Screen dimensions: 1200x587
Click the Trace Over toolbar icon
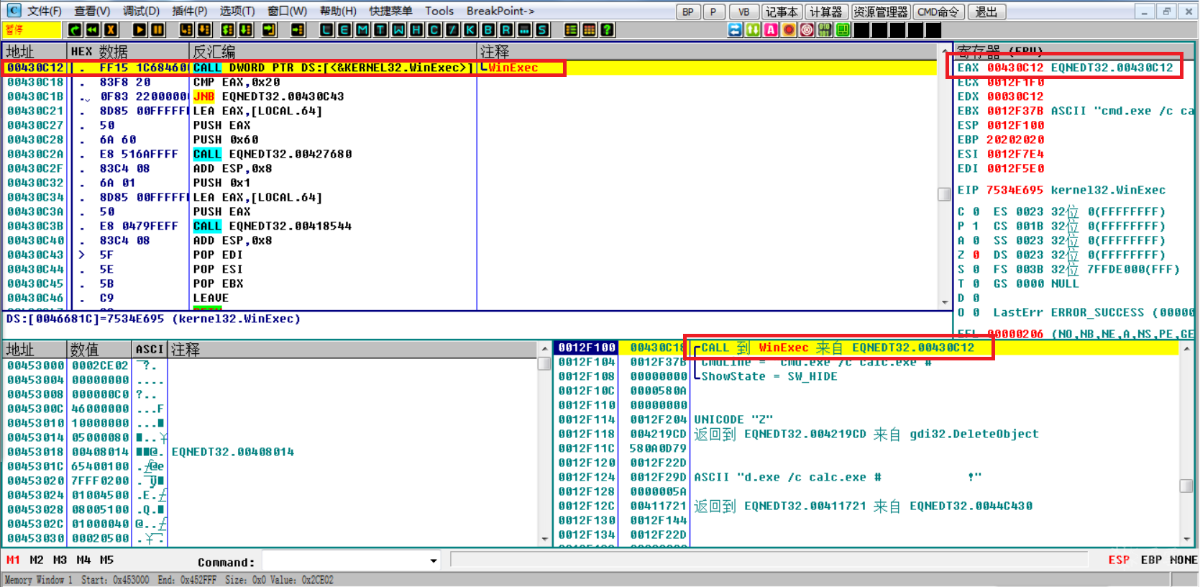click(244, 30)
